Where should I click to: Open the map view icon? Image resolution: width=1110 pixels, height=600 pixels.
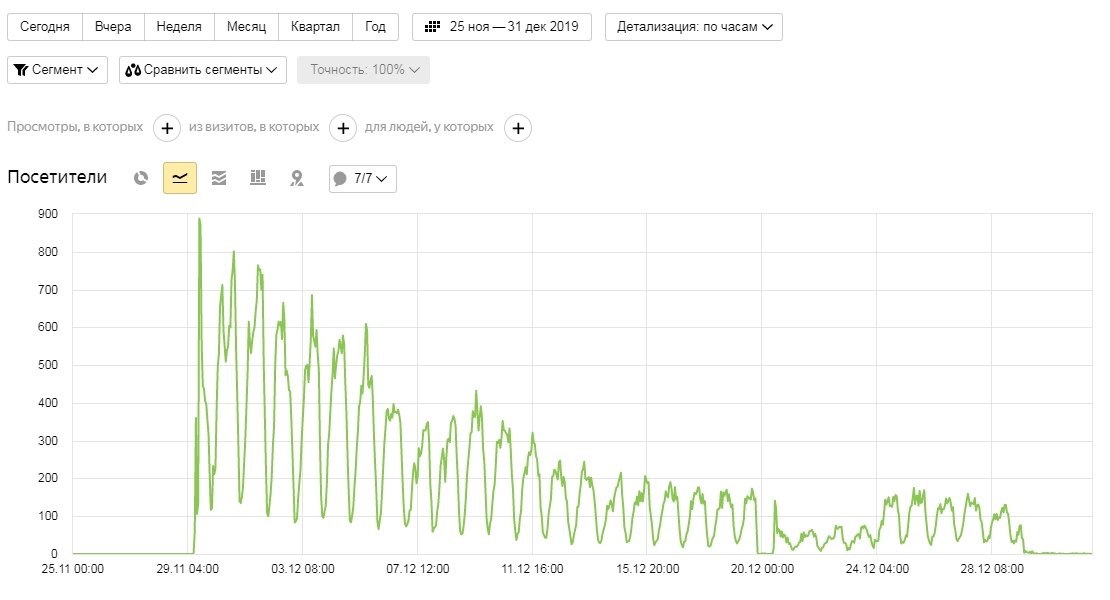coord(297,178)
